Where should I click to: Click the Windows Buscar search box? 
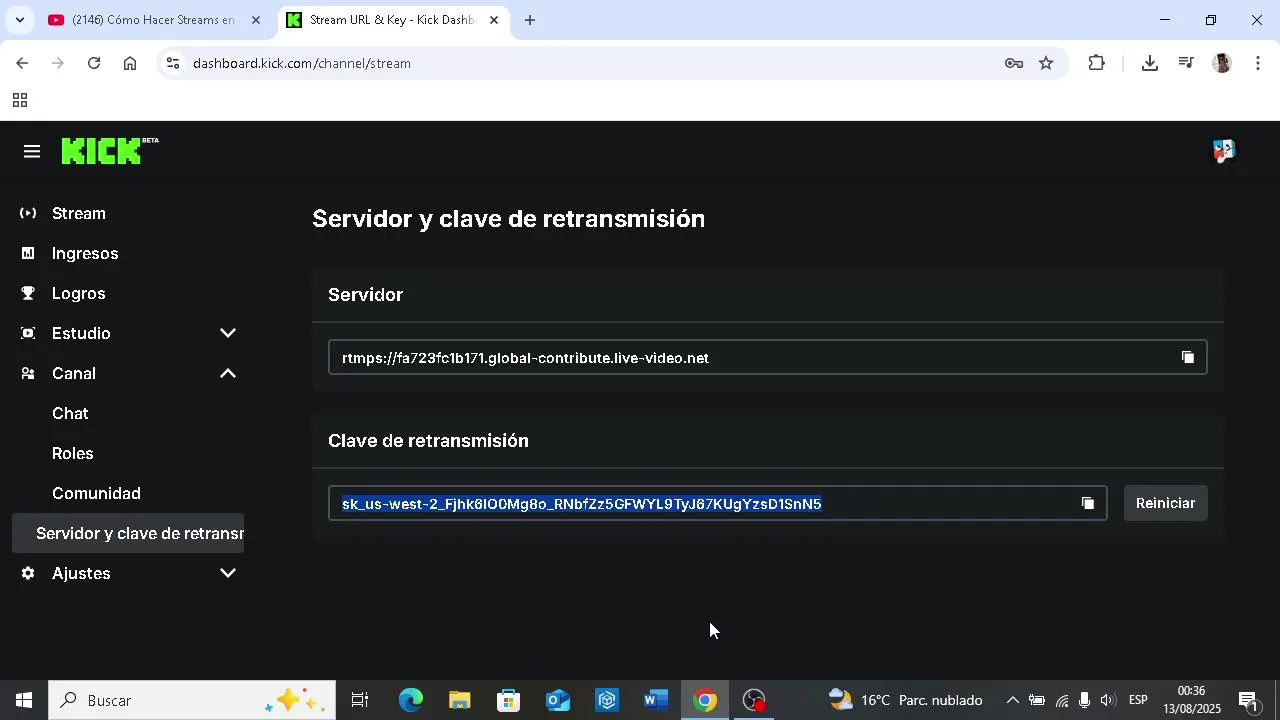191,700
